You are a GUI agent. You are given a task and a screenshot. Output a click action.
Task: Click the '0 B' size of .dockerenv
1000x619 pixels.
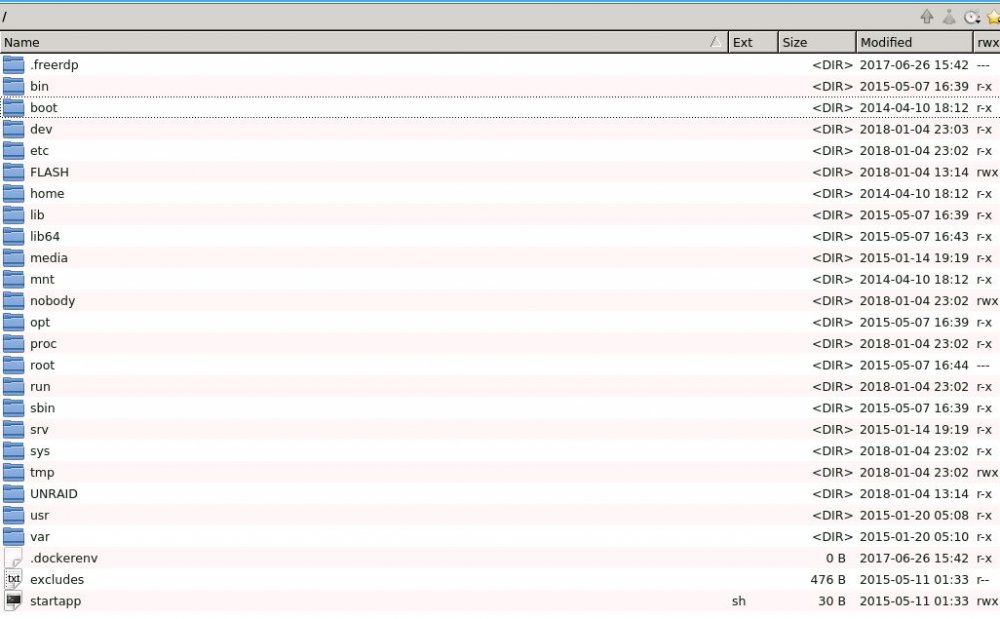835,558
